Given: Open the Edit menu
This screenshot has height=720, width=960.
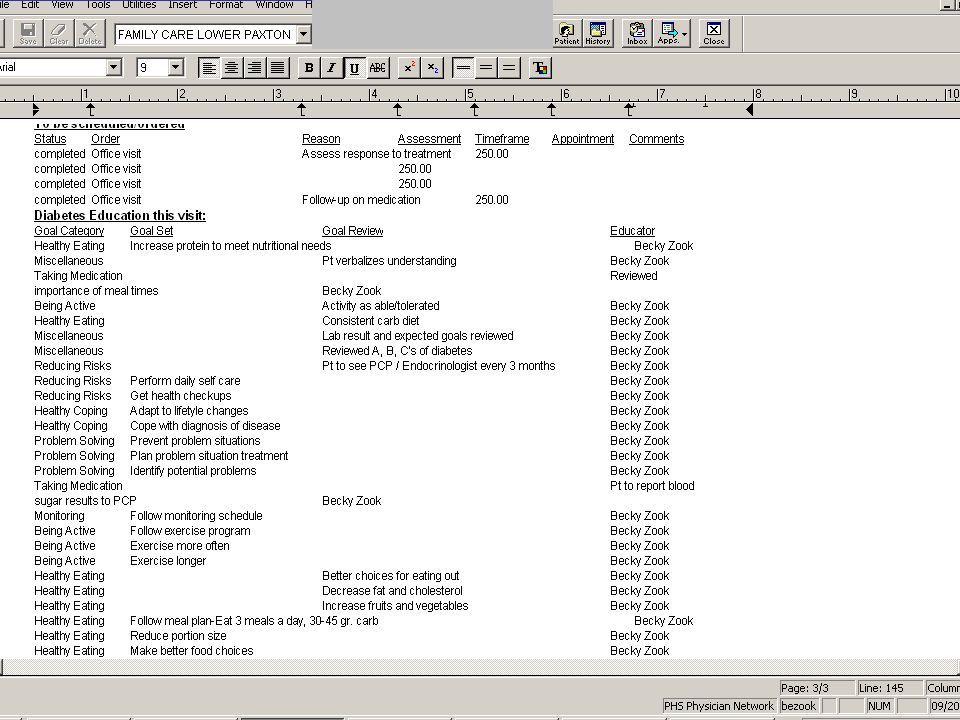Looking at the screenshot, I should [x=30, y=4].
